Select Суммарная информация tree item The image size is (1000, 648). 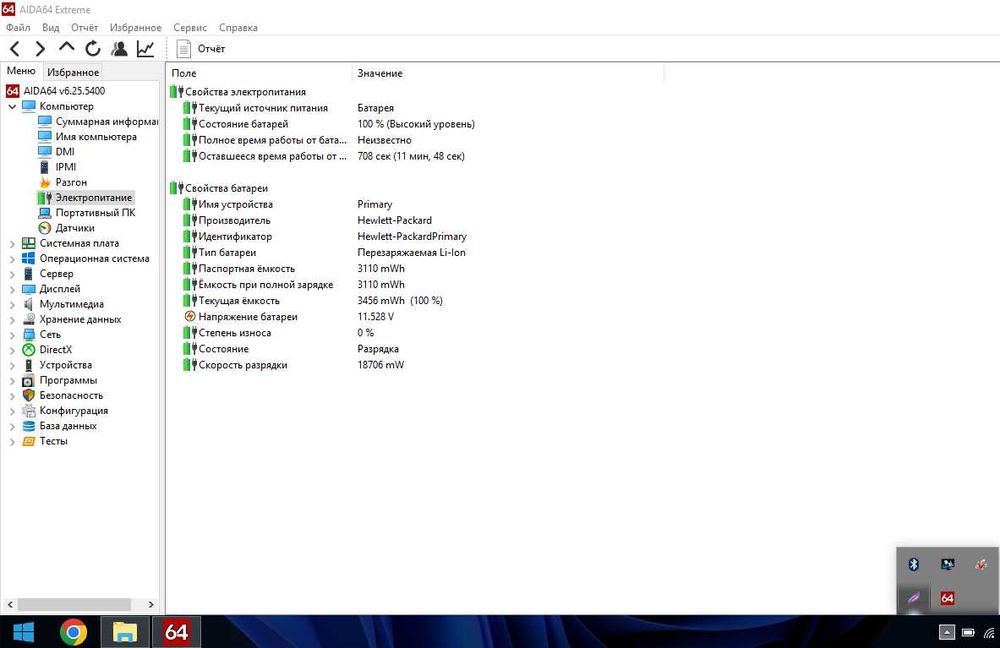tap(98, 121)
